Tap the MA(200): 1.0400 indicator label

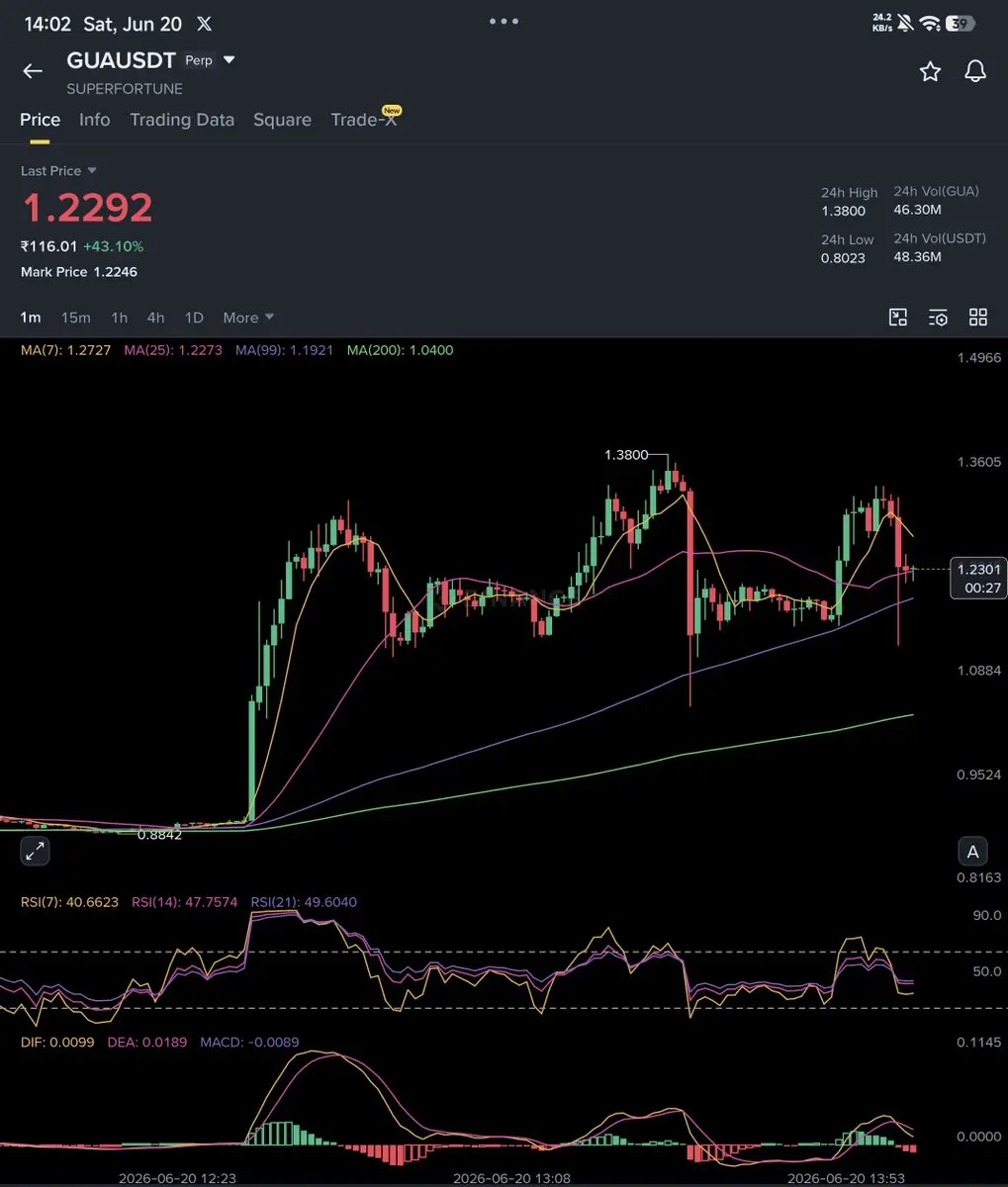(401, 350)
